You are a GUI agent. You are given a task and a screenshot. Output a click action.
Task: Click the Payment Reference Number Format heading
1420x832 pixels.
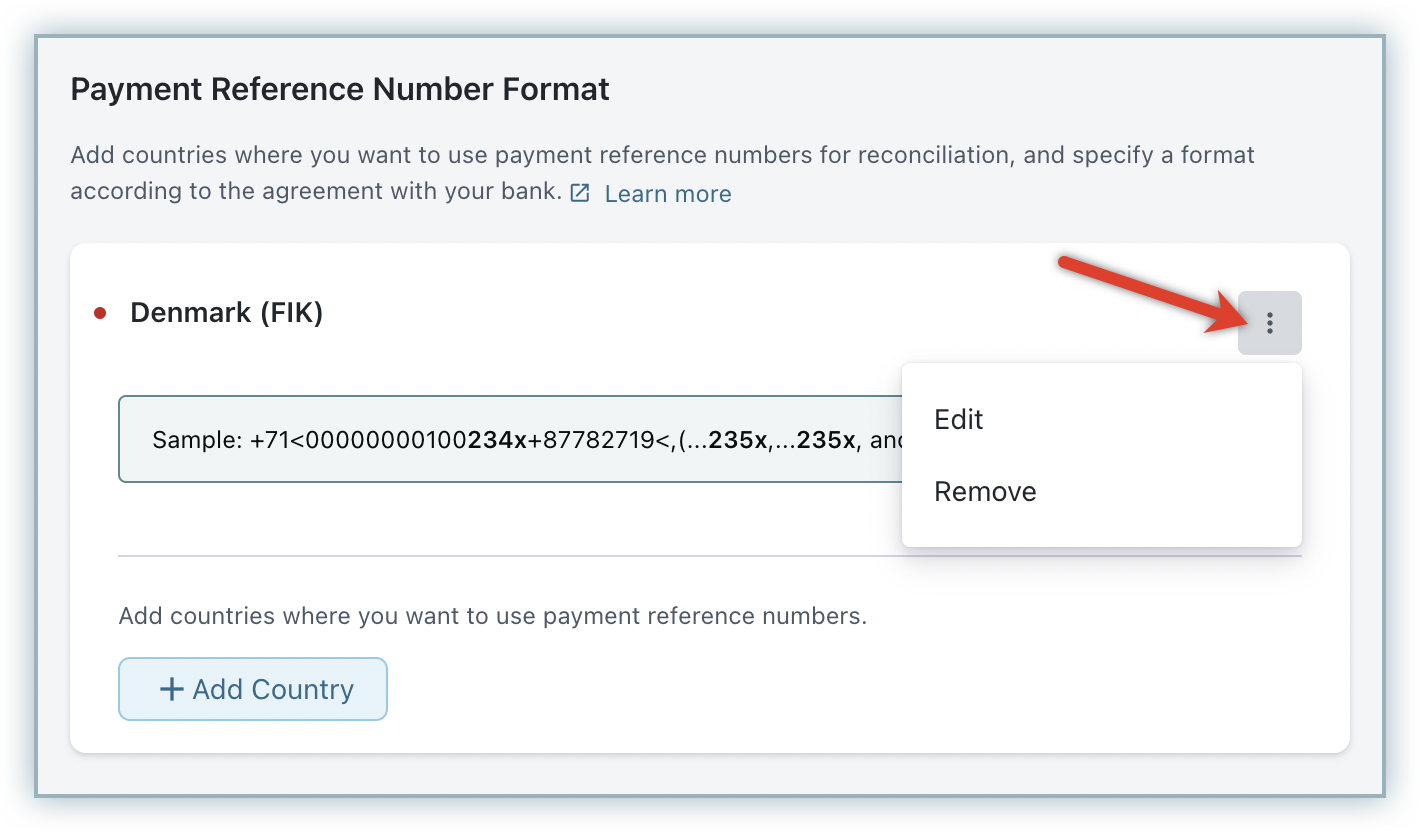[x=340, y=90]
